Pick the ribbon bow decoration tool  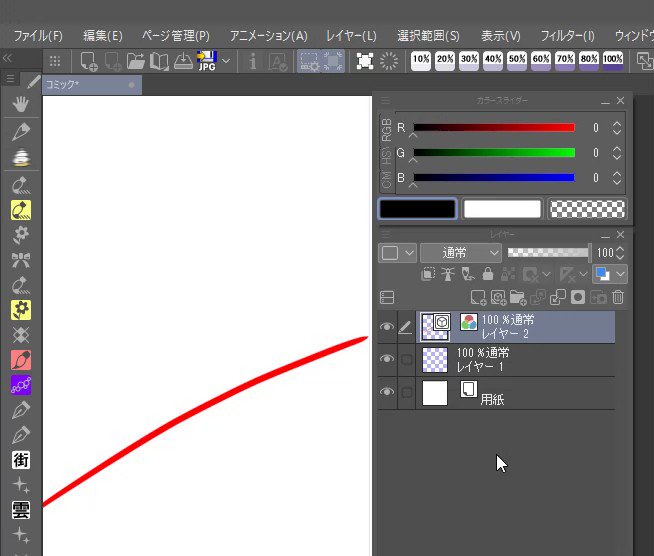click(x=20, y=260)
